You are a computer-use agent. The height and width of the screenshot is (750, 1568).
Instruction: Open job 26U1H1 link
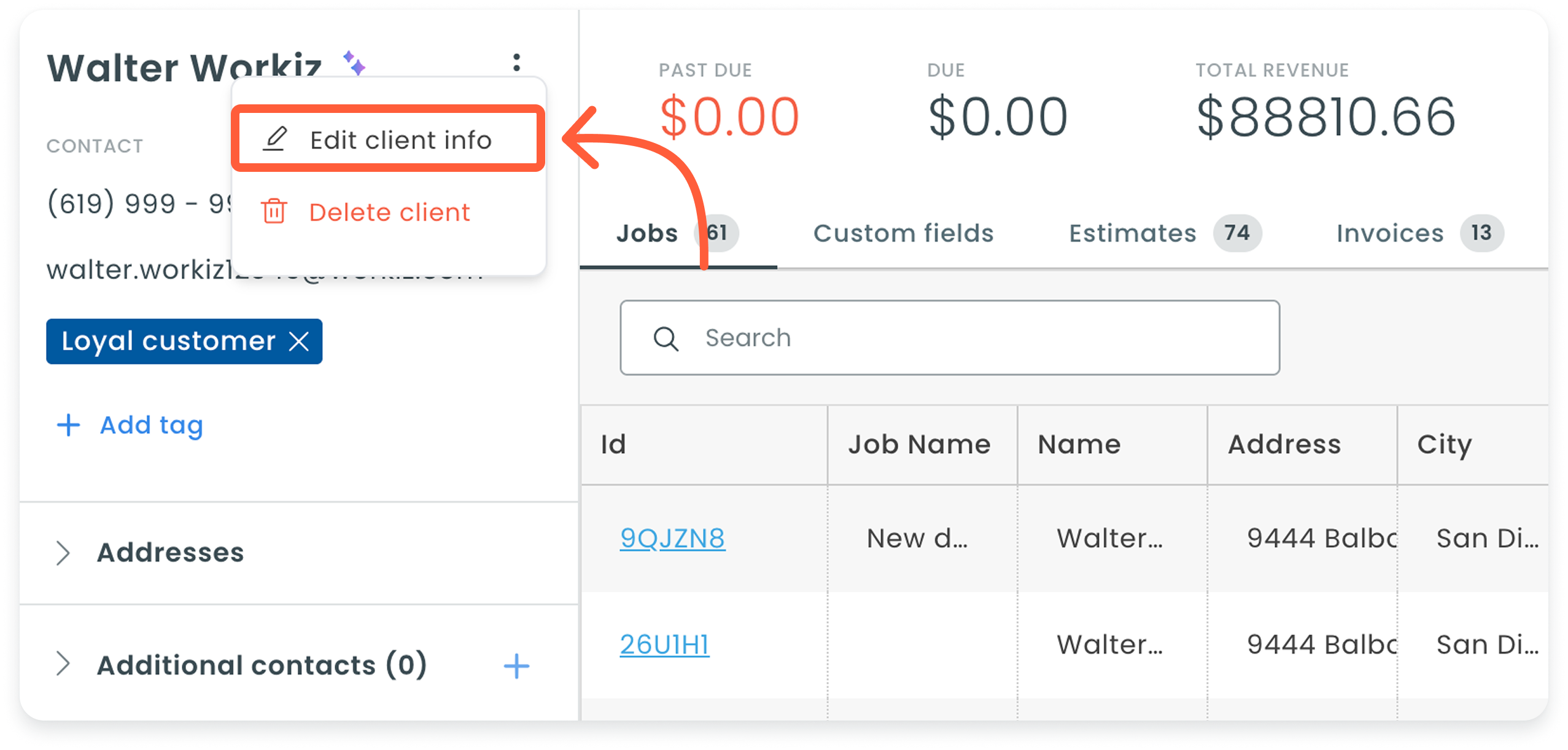point(664,644)
